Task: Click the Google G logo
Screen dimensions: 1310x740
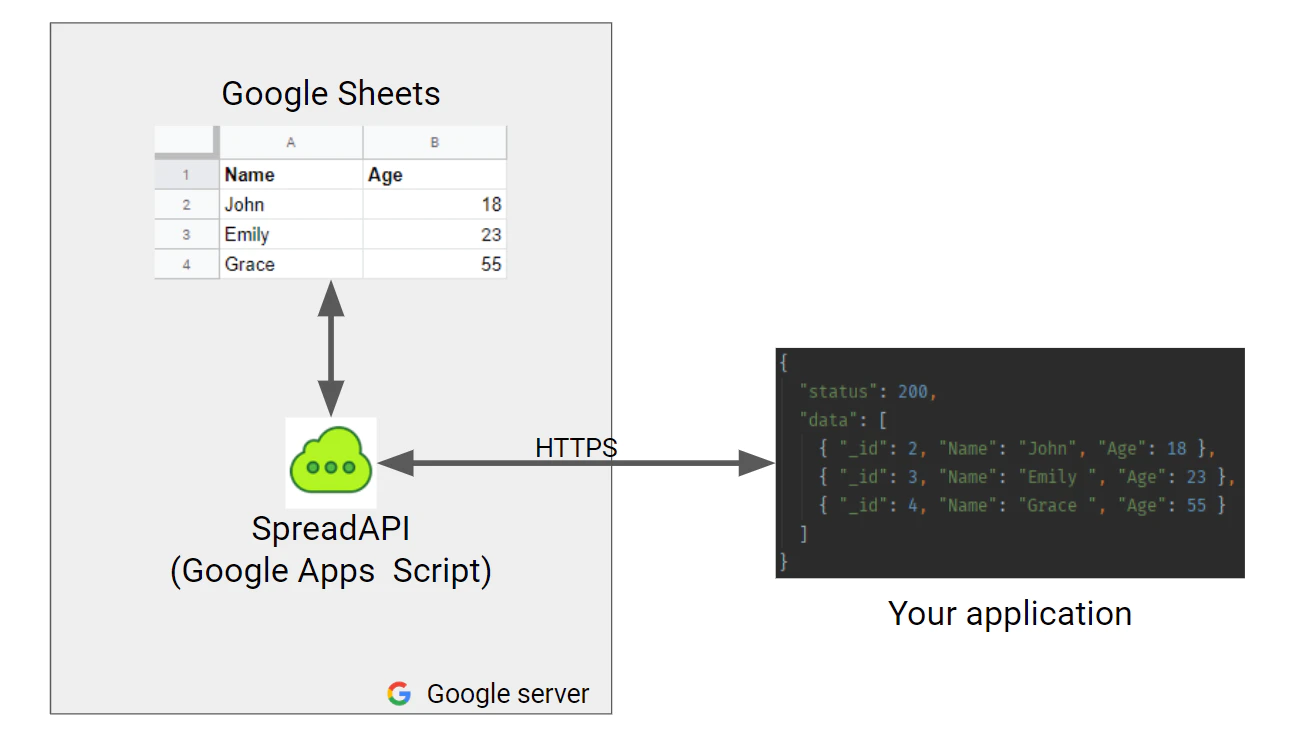Action: (399, 694)
